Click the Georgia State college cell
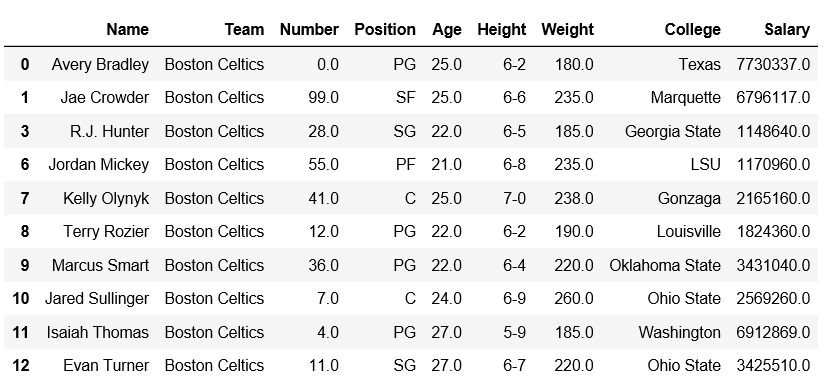Image resolution: width=835 pixels, height=390 pixels. 673,132
